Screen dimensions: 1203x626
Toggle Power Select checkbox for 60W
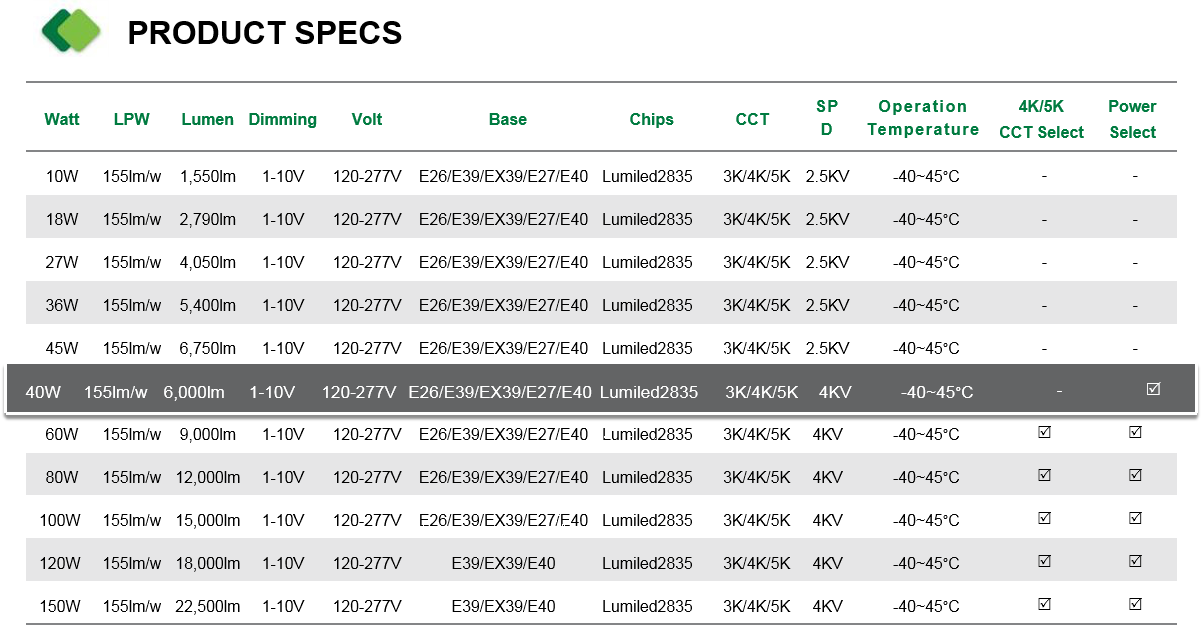pyautogui.click(x=1135, y=433)
